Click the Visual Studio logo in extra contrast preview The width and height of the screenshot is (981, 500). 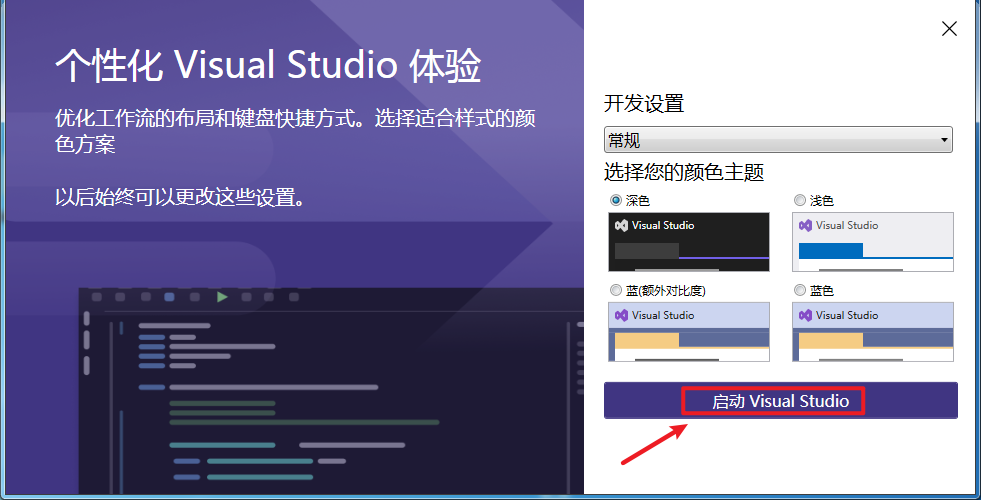pyautogui.click(x=621, y=315)
